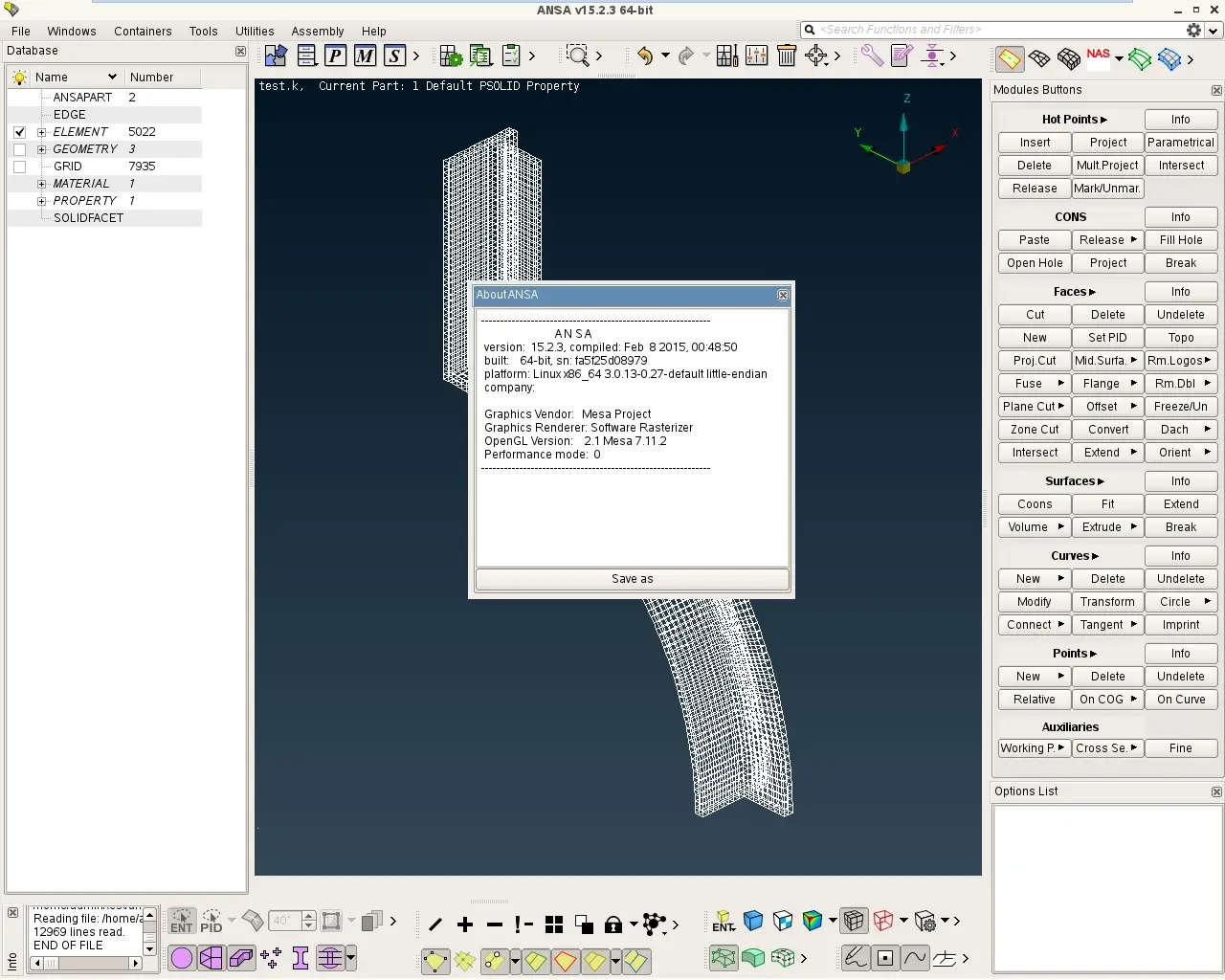
Task: Click the trash can Delete icon
Action: tap(787, 56)
